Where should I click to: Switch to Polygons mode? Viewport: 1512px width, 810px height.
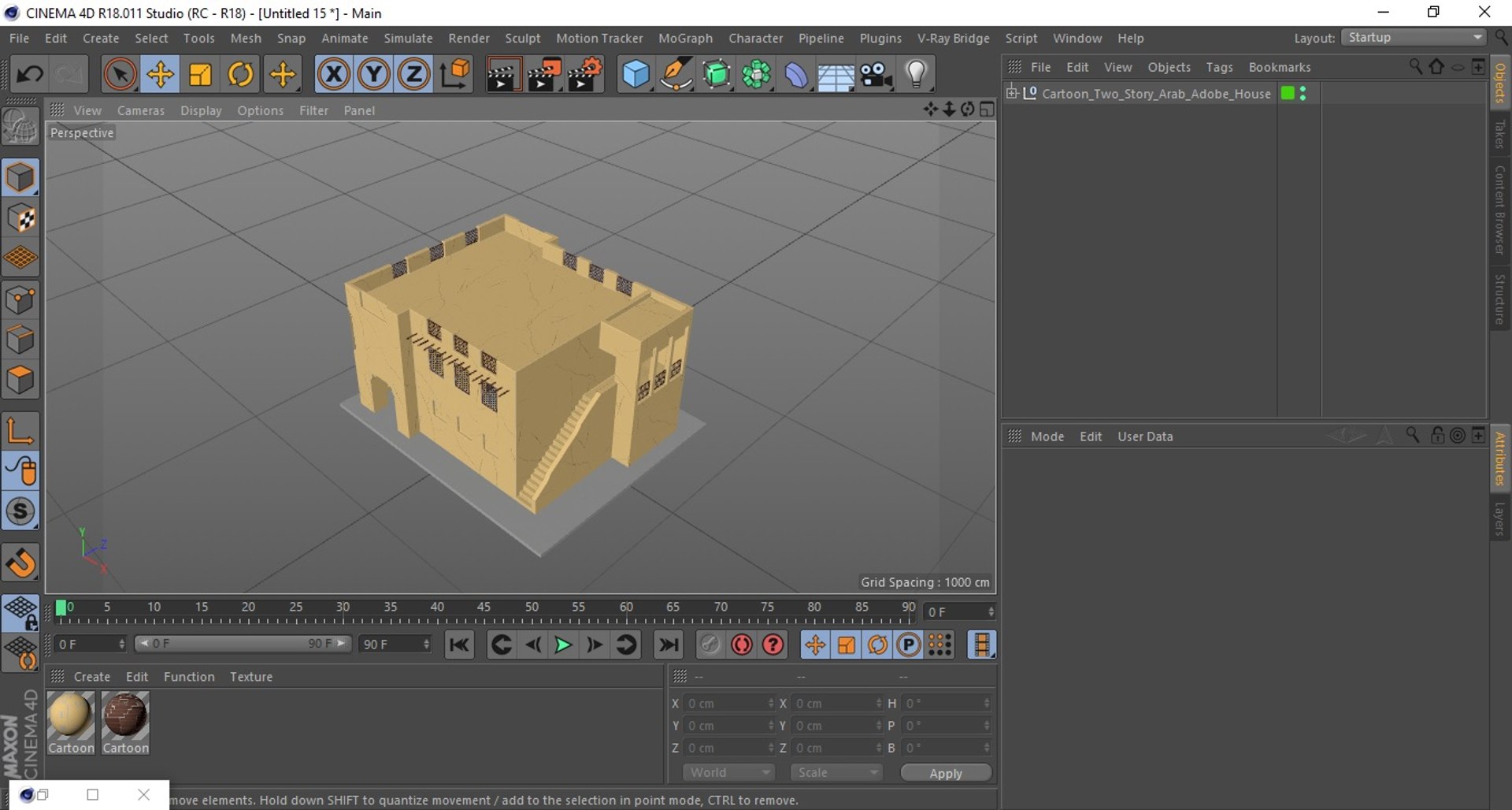(x=20, y=381)
